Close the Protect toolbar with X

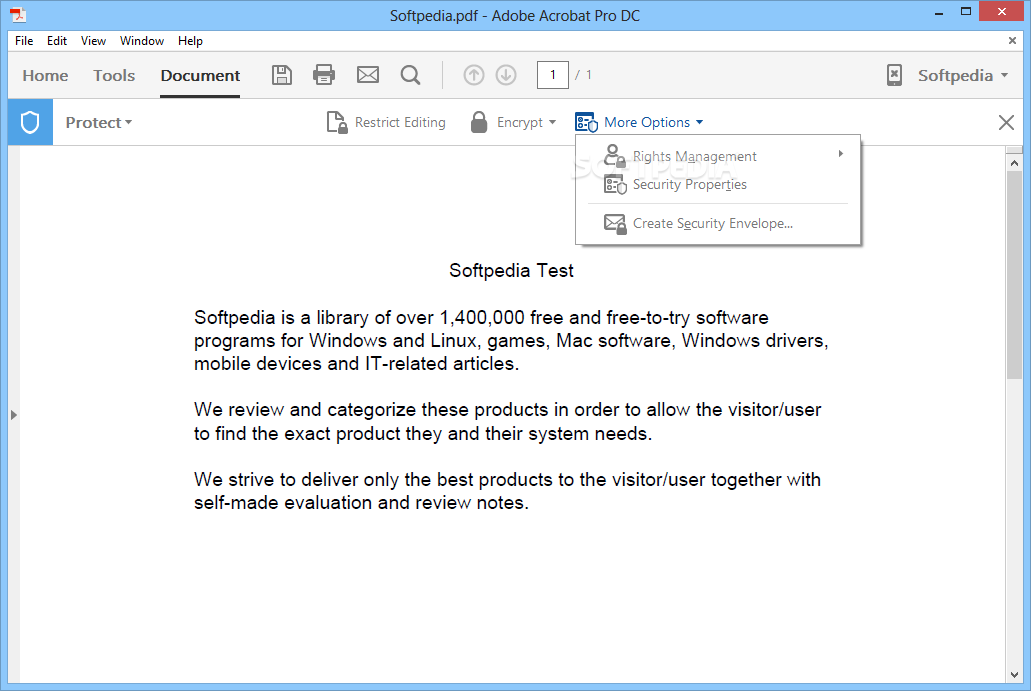click(1006, 122)
